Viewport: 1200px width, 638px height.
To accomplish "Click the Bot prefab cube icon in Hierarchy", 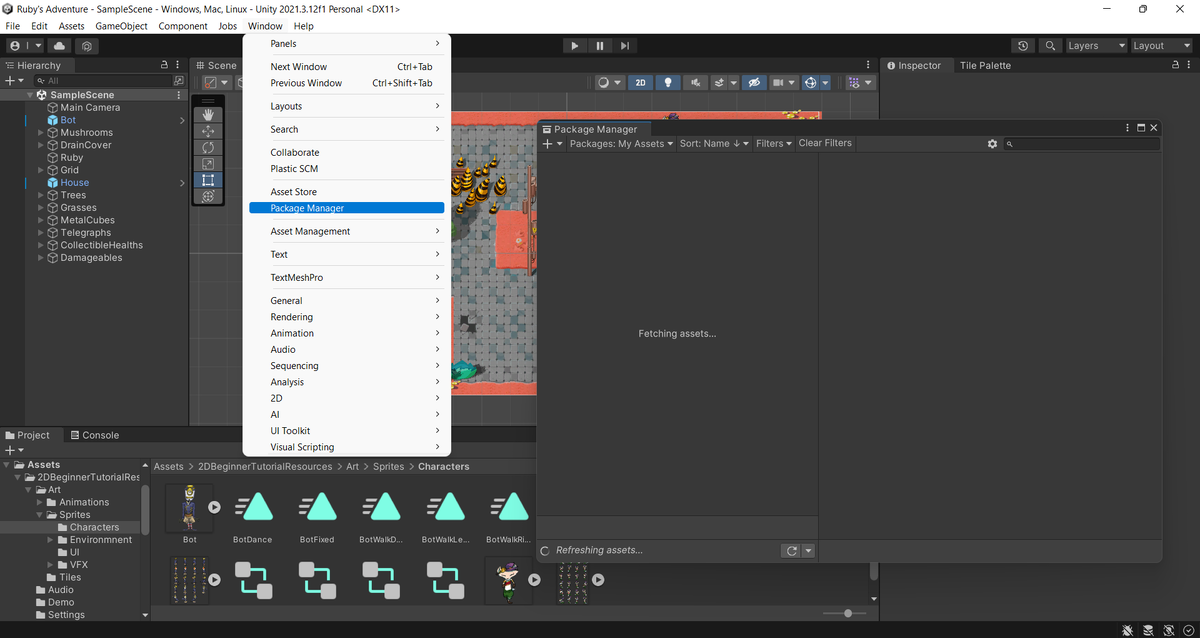I will click(53, 120).
